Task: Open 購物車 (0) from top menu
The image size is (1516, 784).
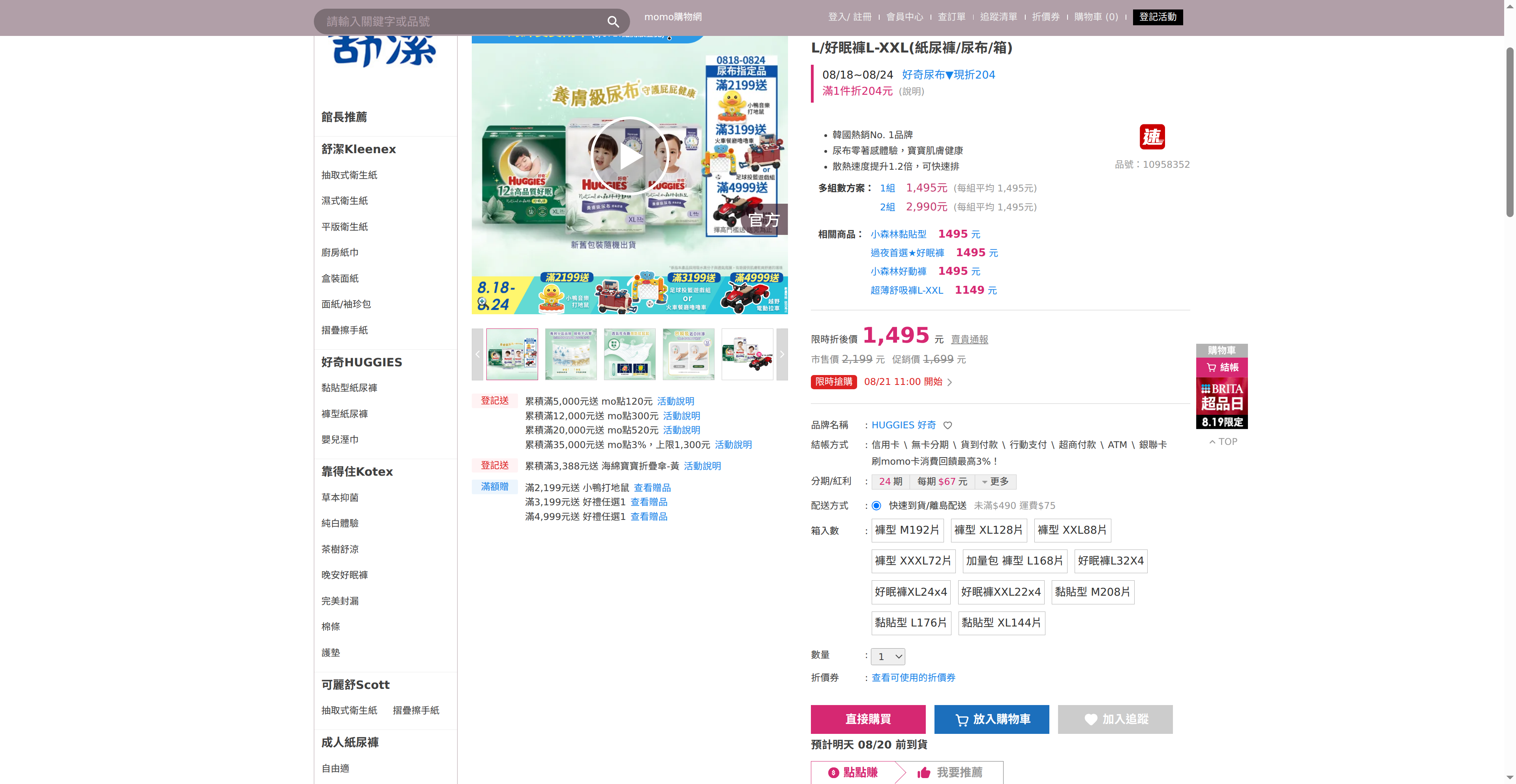Action: tap(1096, 17)
